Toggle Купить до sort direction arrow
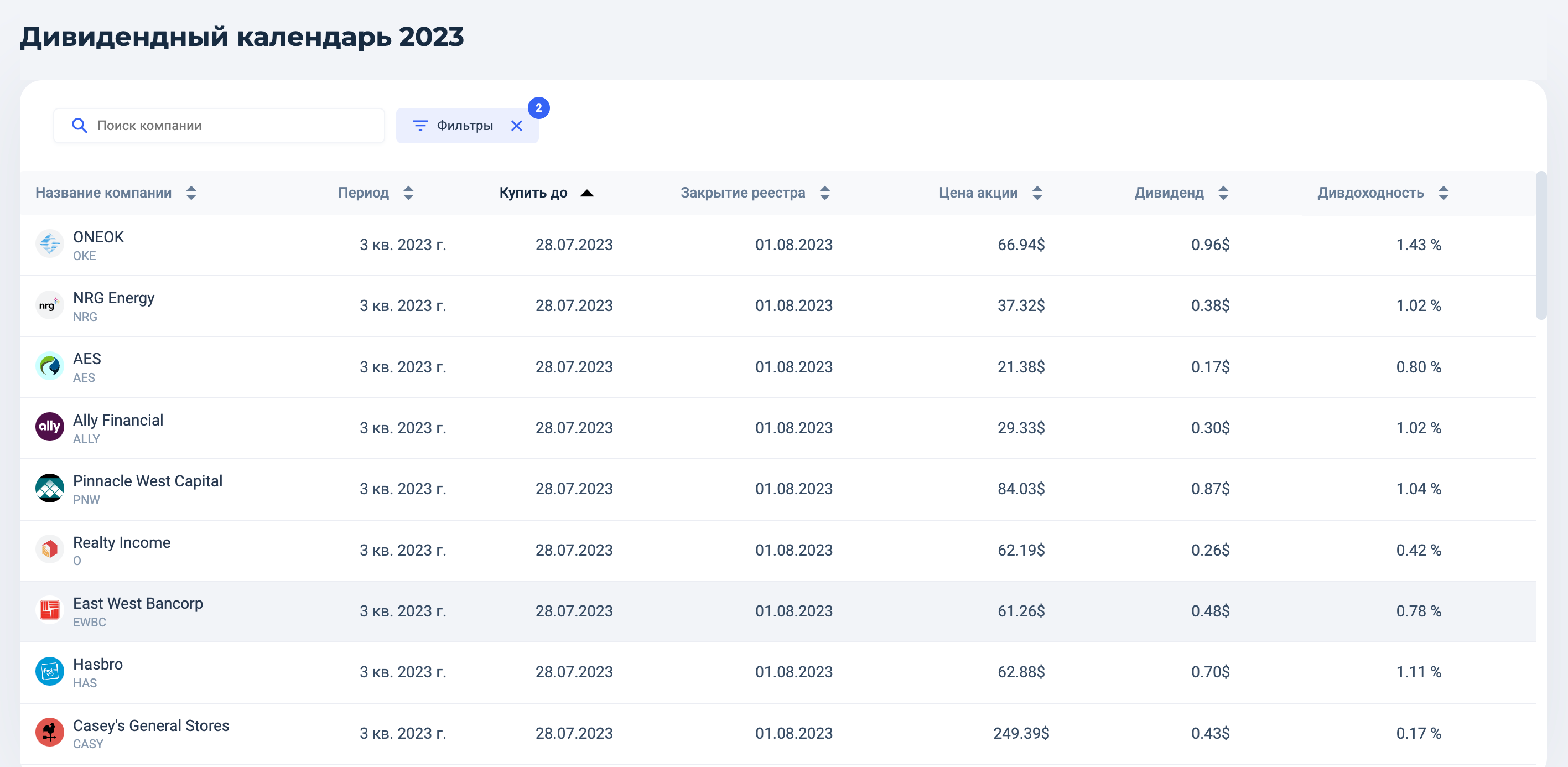Screen dimensions: 1568x767 point(586,193)
